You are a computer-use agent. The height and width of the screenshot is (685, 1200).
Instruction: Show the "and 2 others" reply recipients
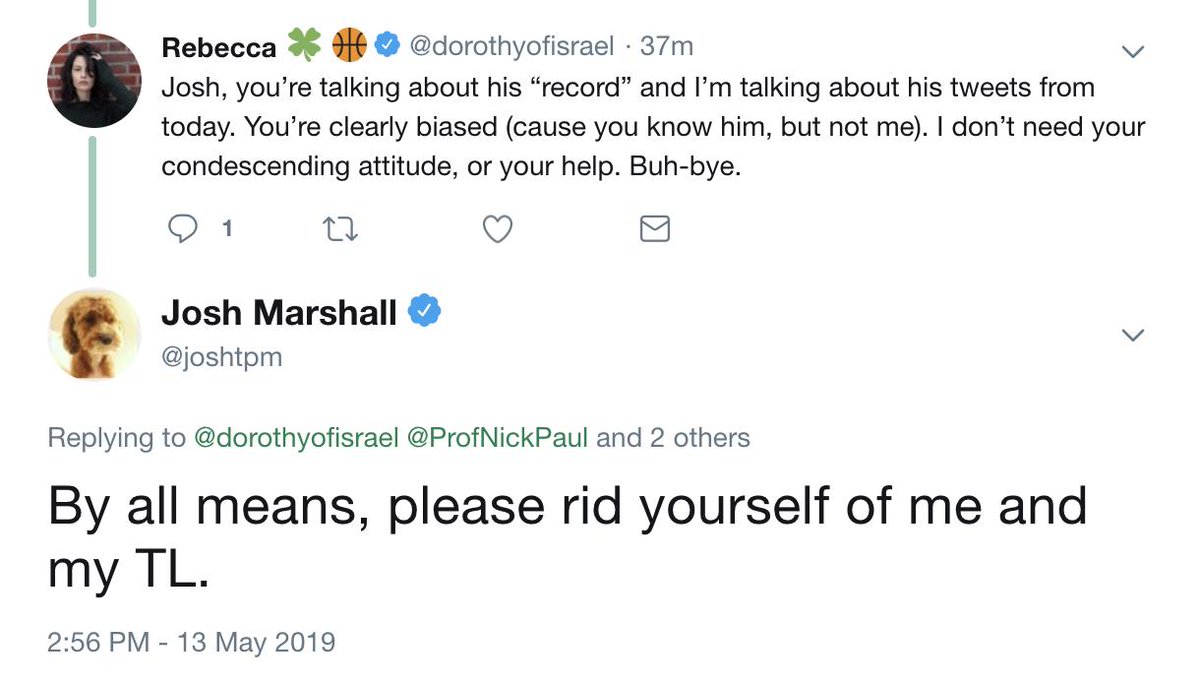point(673,437)
